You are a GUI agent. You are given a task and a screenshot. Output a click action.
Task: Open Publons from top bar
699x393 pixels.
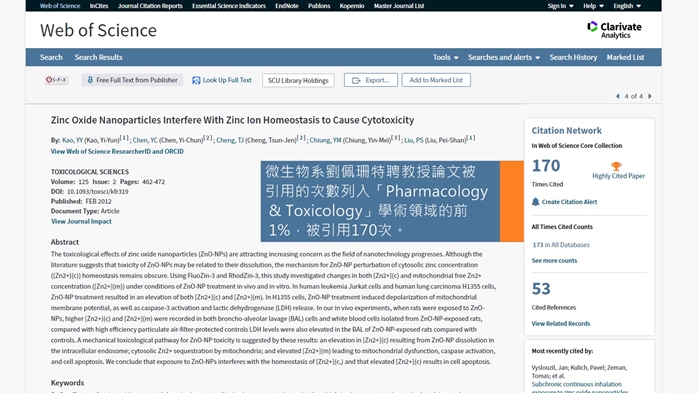point(319,6)
